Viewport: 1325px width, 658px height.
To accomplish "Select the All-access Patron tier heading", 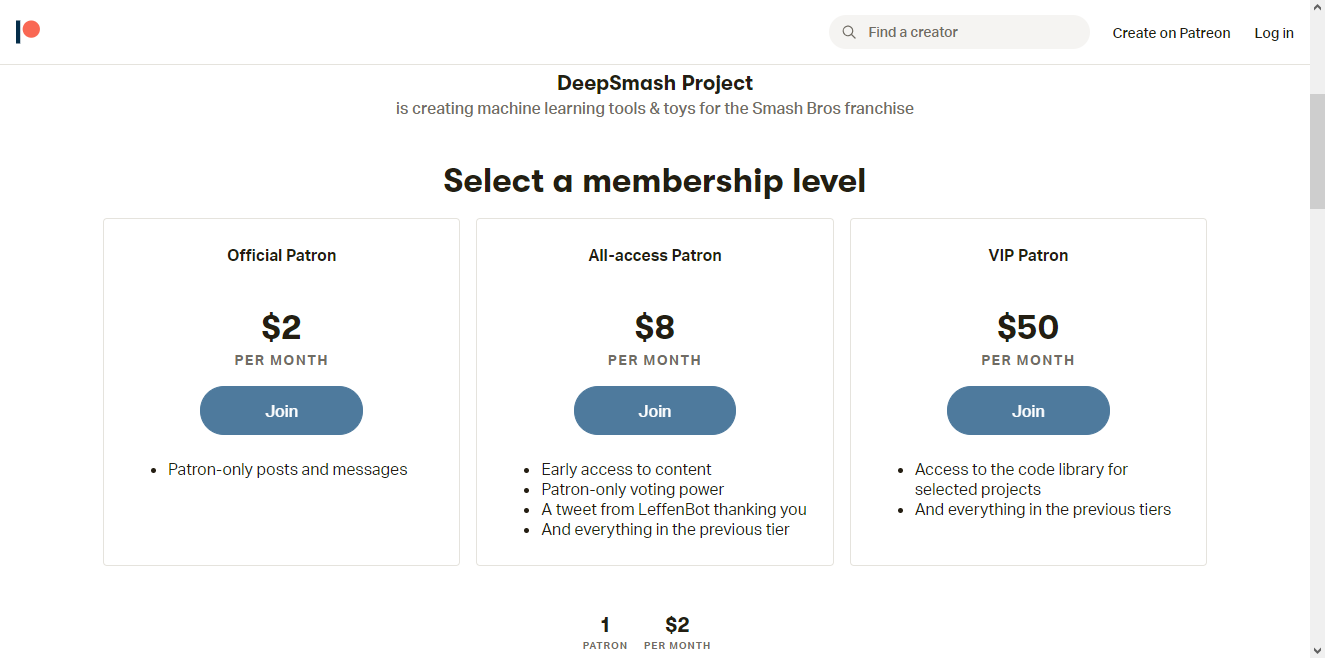I will pyautogui.click(x=655, y=256).
